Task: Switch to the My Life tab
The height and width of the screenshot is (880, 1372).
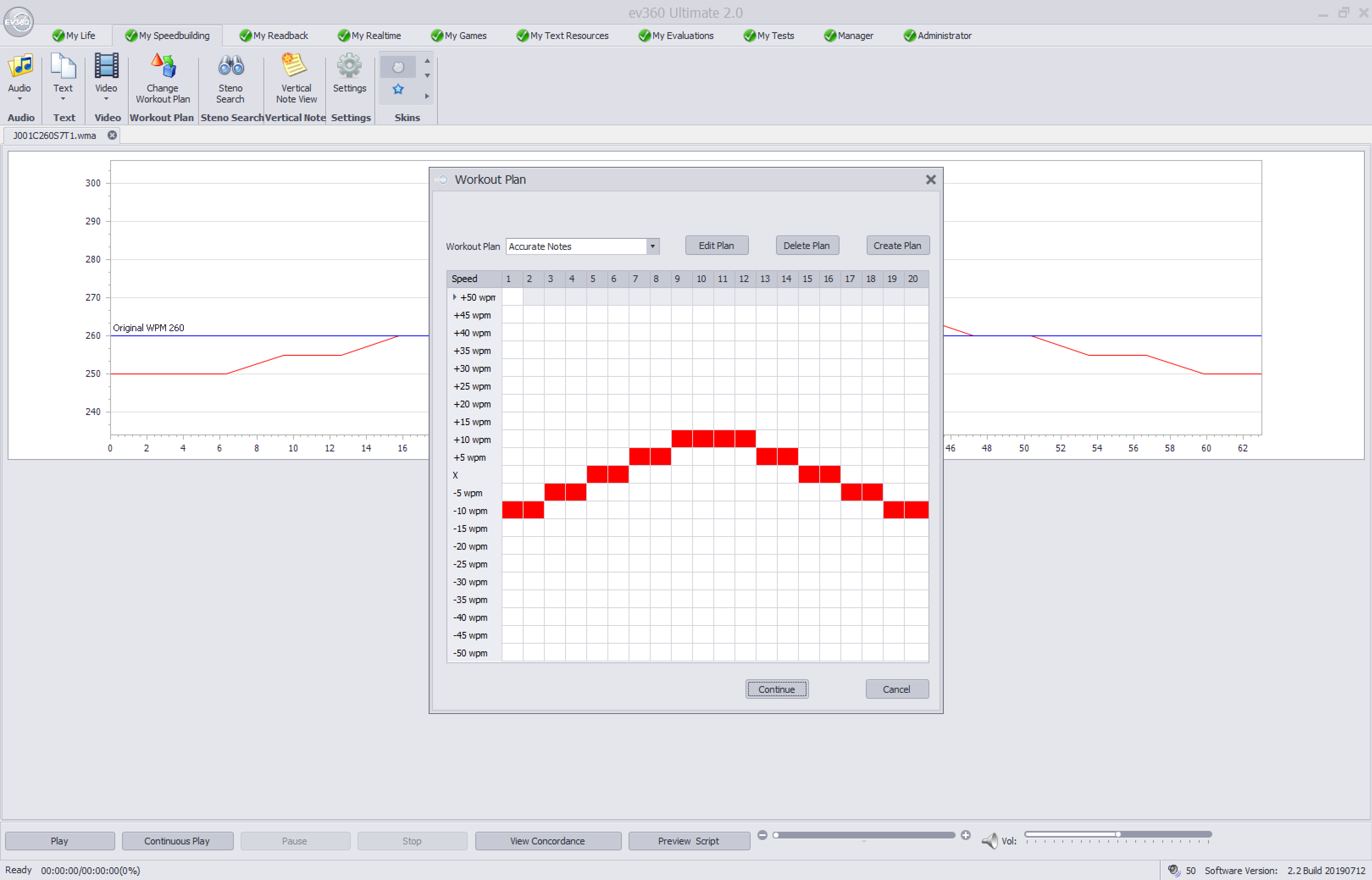Action: tap(74, 36)
